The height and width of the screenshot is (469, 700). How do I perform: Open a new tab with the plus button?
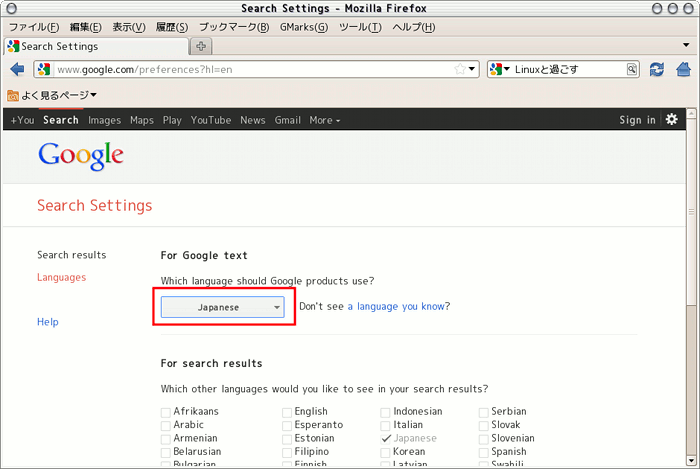click(201, 46)
